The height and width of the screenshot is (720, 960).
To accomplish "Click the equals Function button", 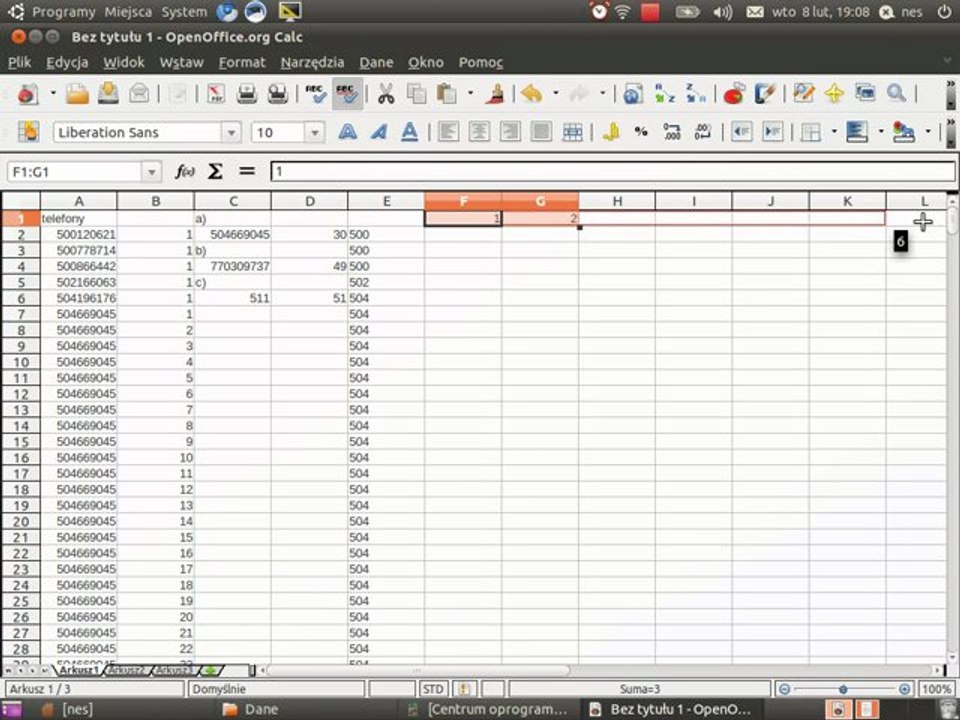I will [x=247, y=172].
